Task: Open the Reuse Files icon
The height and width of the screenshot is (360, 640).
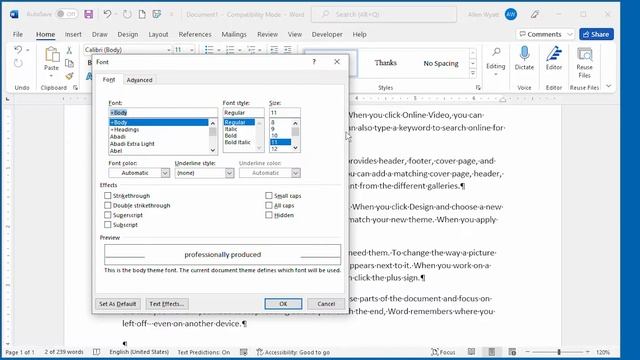Action: pos(584,55)
